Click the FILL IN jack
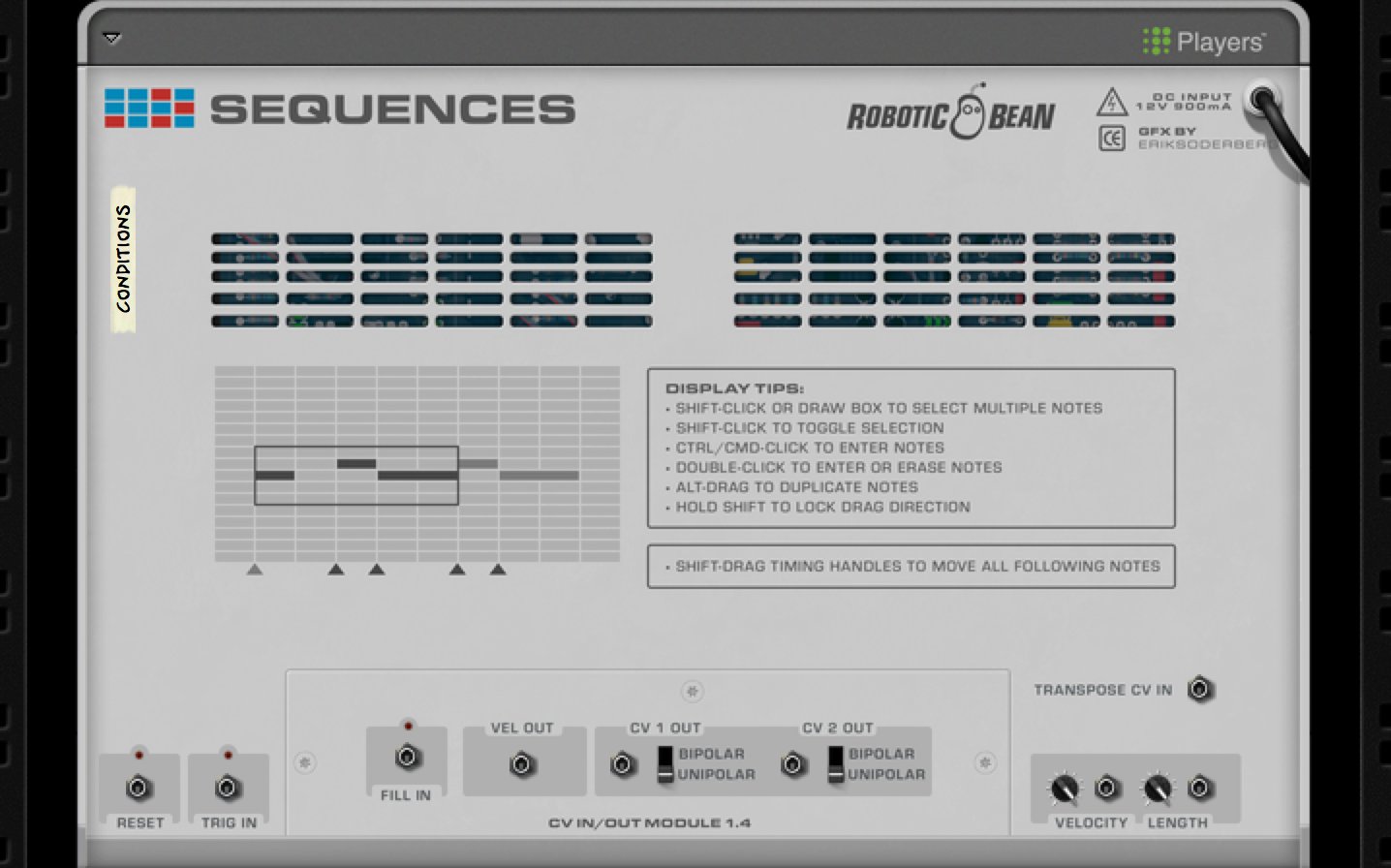Screen dimensions: 1391x868 (406, 756)
